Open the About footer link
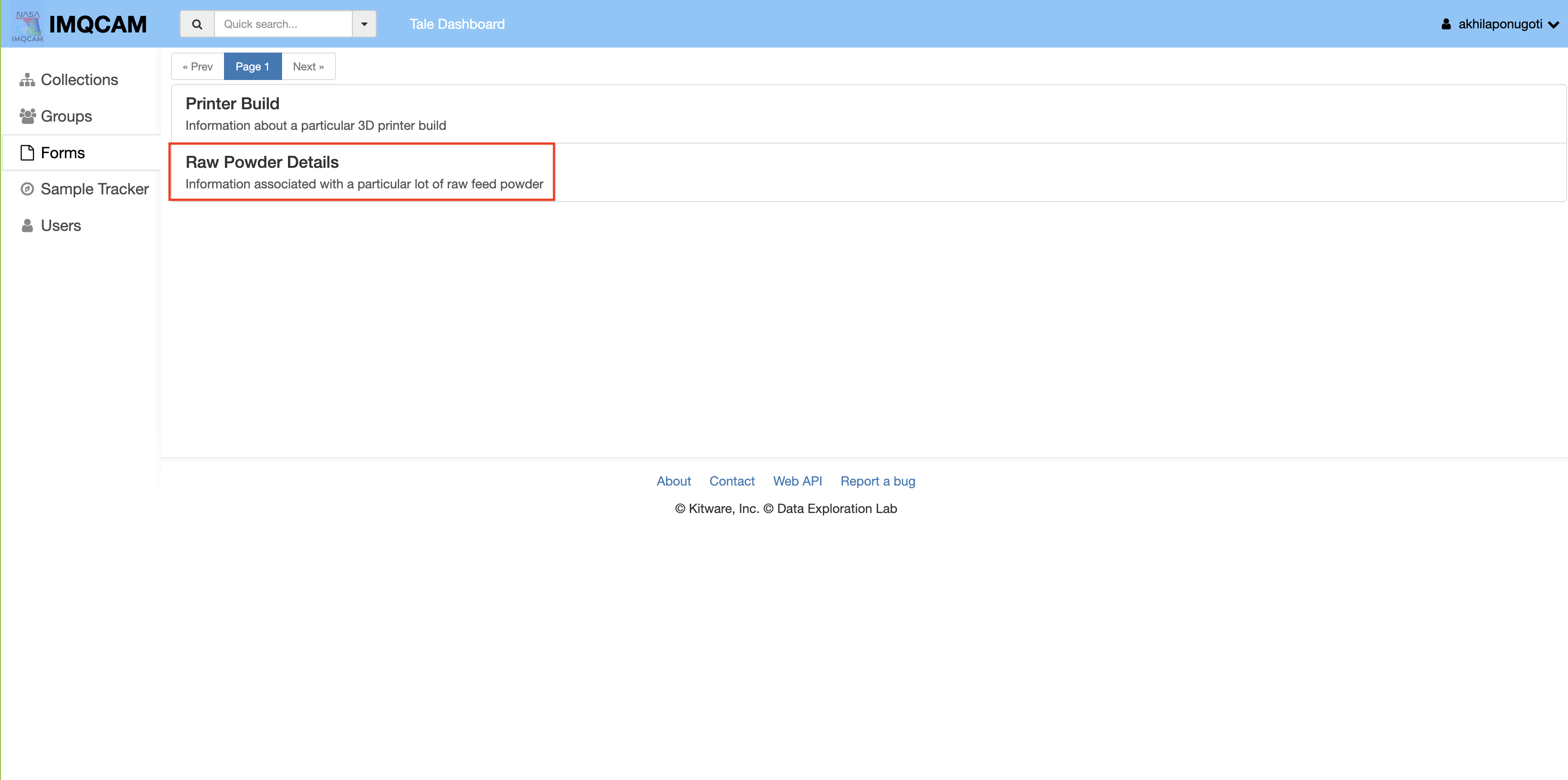1568x780 pixels. coord(673,481)
